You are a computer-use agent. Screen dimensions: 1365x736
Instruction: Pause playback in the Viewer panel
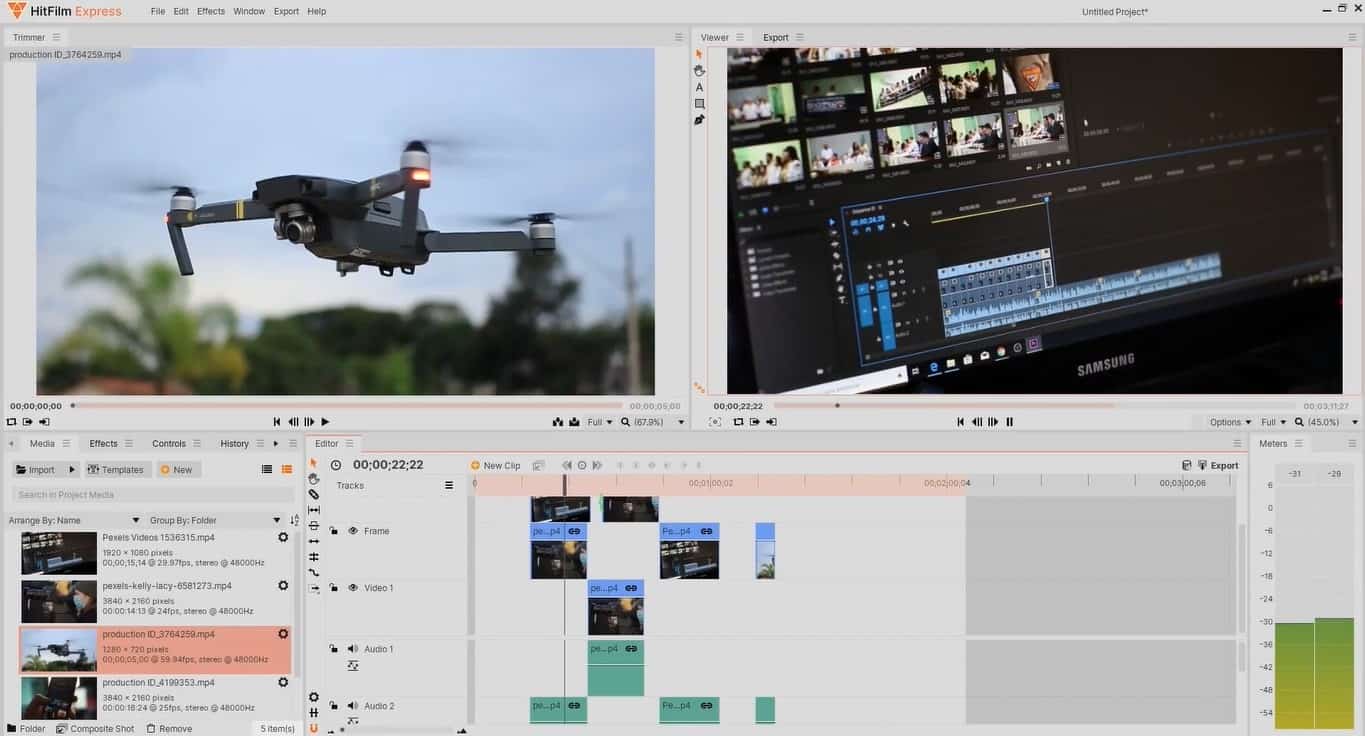(1009, 422)
